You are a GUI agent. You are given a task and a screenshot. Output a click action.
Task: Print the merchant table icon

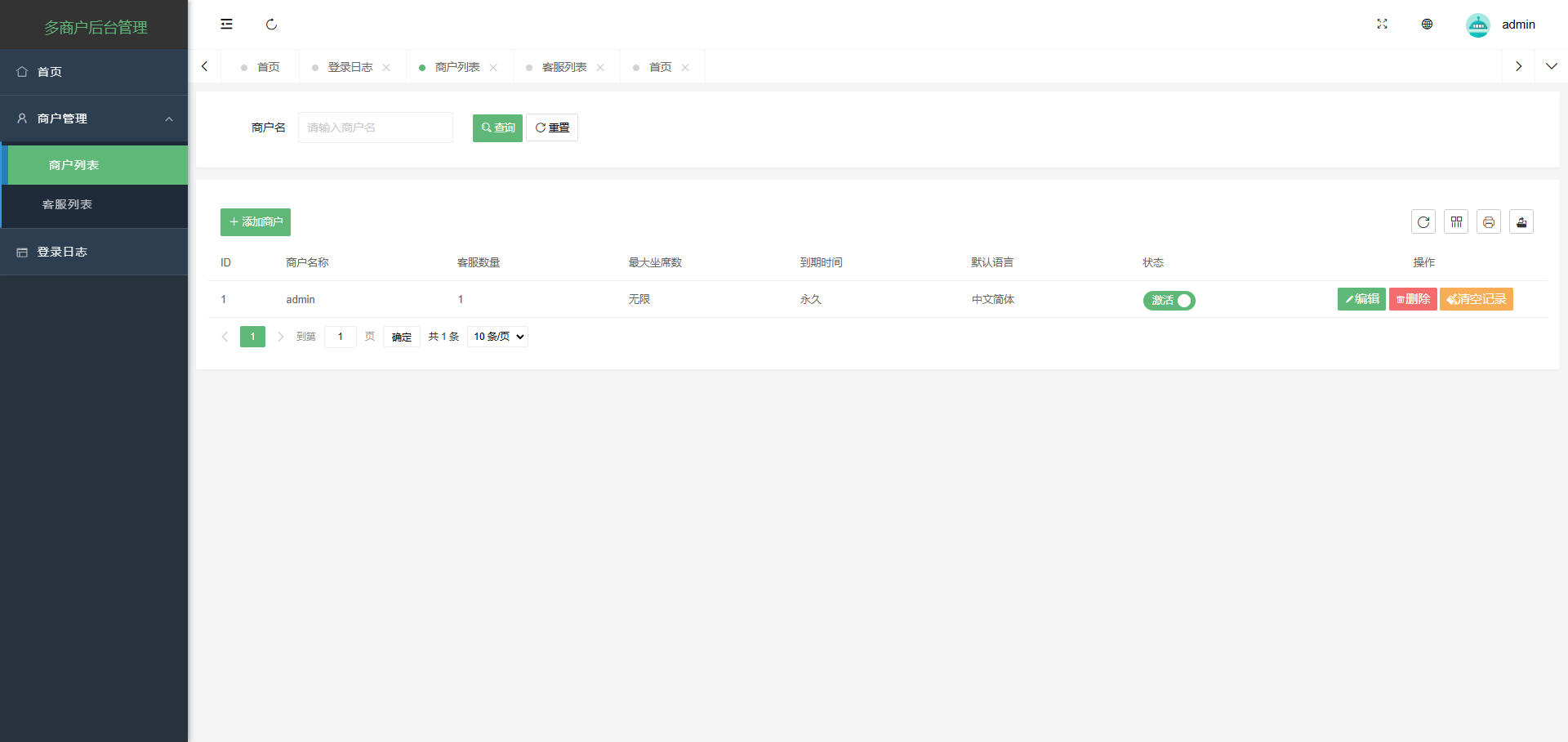pyautogui.click(x=1489, y=221)
